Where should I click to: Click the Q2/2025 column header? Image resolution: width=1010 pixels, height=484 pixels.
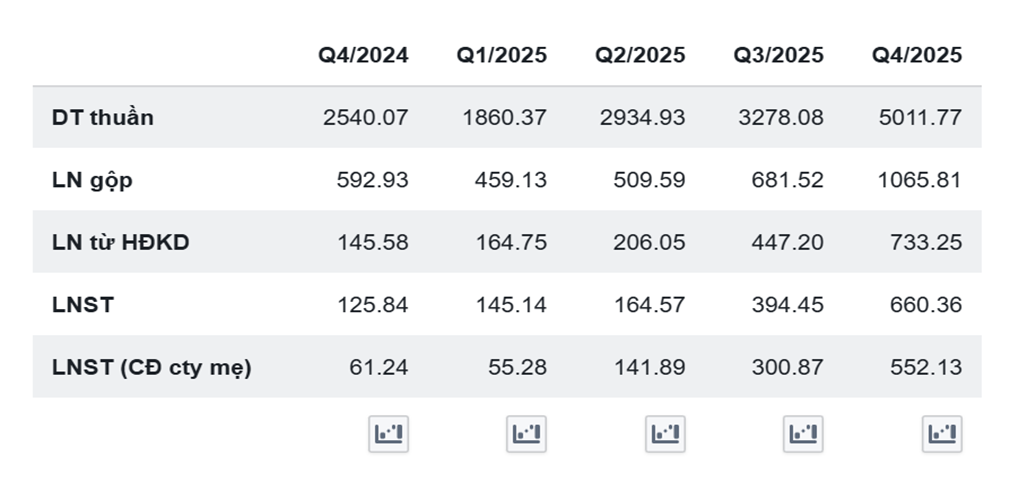click(640, 55)
